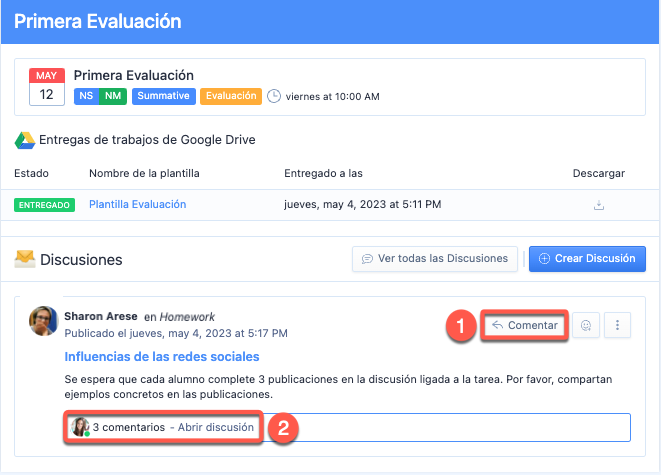
Task: Expand 3 comentarios - Abrir discusión
Action: tap(174, 427)
